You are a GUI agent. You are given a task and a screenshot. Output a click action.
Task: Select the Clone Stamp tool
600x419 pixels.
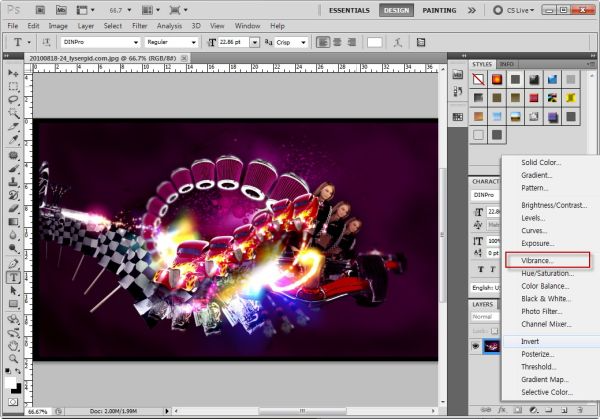click(x=13, y=182)
